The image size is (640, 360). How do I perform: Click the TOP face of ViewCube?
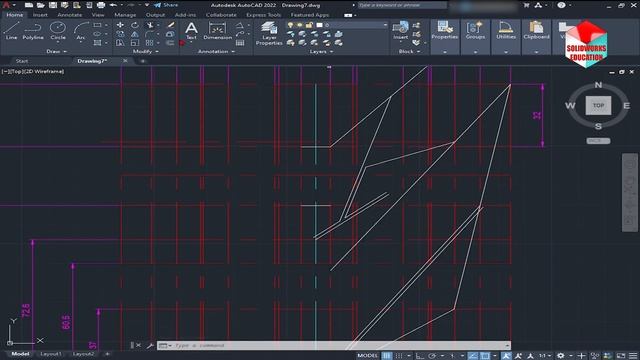pyautogui.click(x=598, y=105)
